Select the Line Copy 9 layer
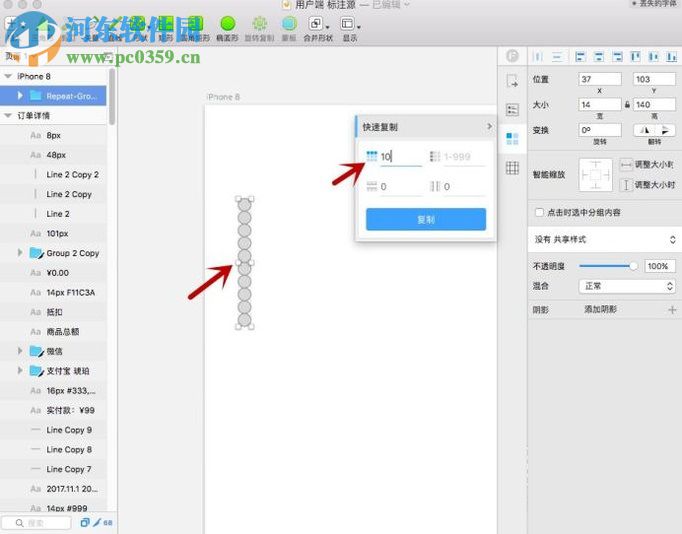The width and height of the screenshot is (682, 534). pos(53,430)
